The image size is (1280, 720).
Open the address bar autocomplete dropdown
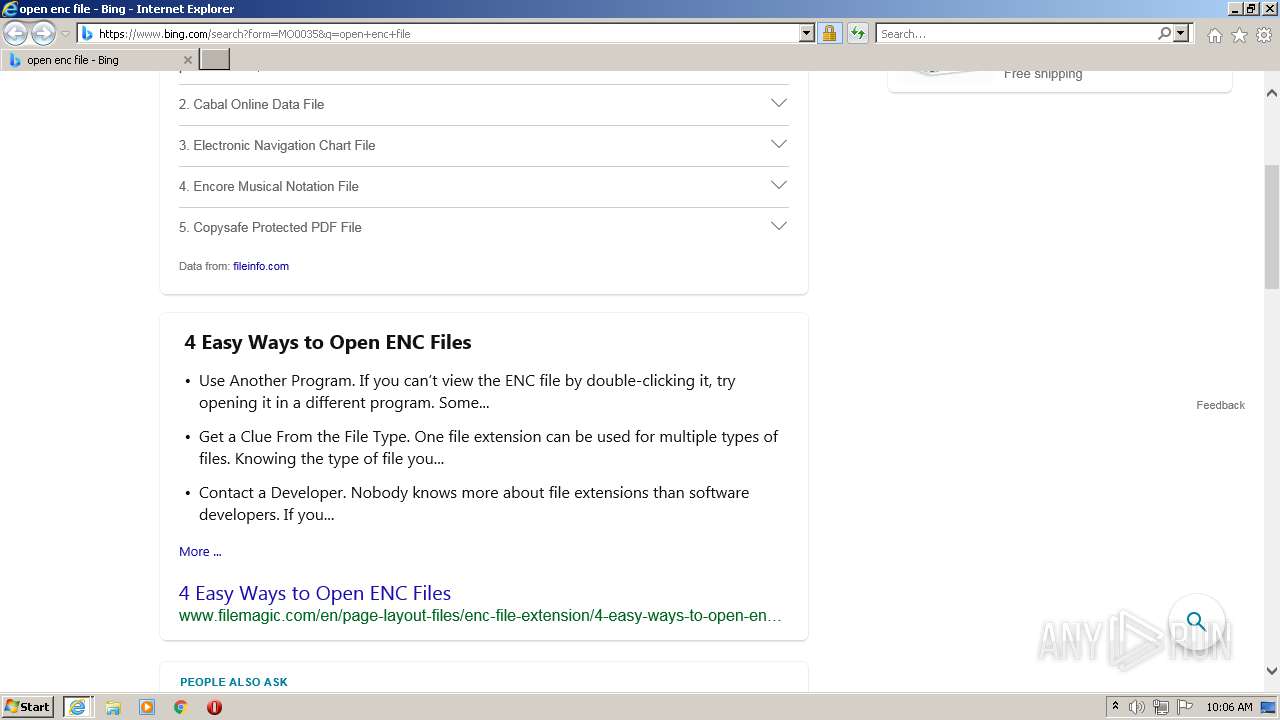(807, 34)
